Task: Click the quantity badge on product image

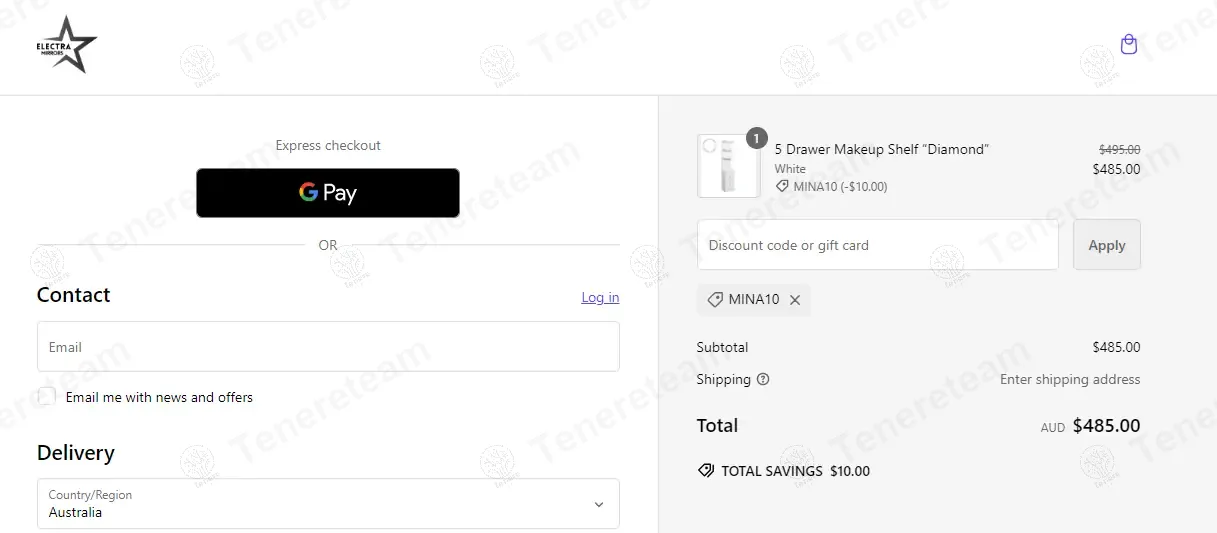Action: point(756,138)
